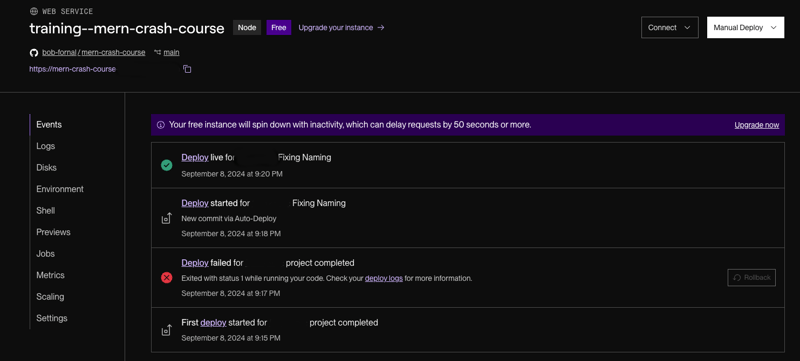Select Metrics in the sidebar

click(50, 275)
